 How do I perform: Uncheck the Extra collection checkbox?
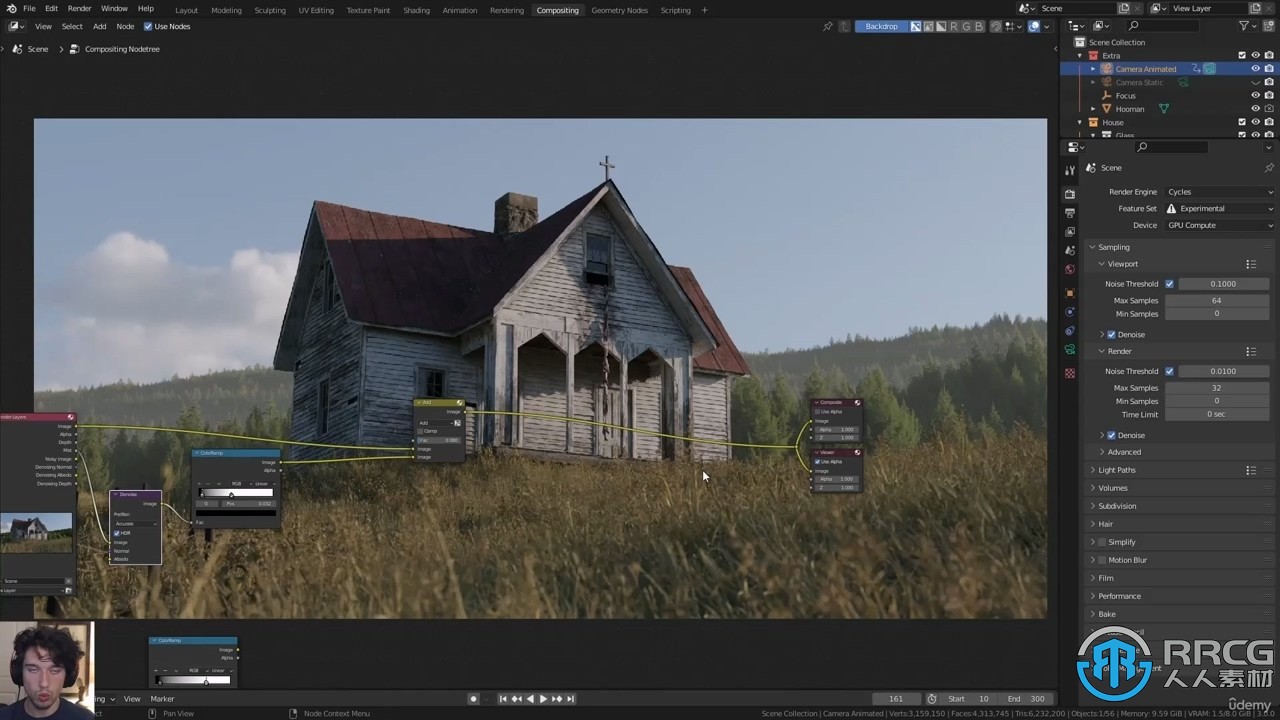click(1242, 56)
